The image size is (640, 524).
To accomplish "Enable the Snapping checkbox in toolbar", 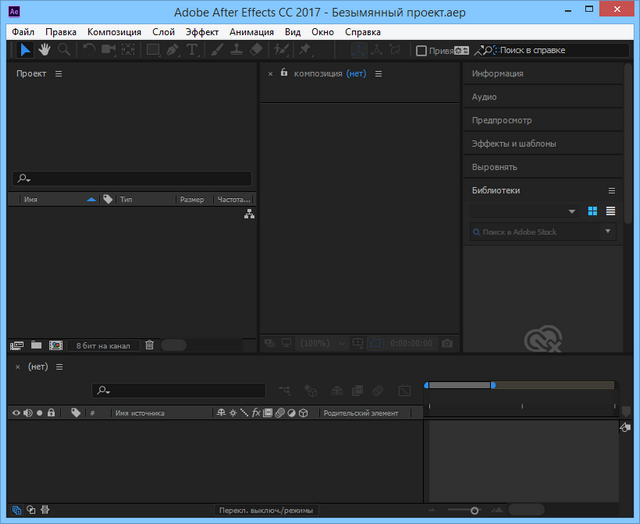I will [421, 51].
